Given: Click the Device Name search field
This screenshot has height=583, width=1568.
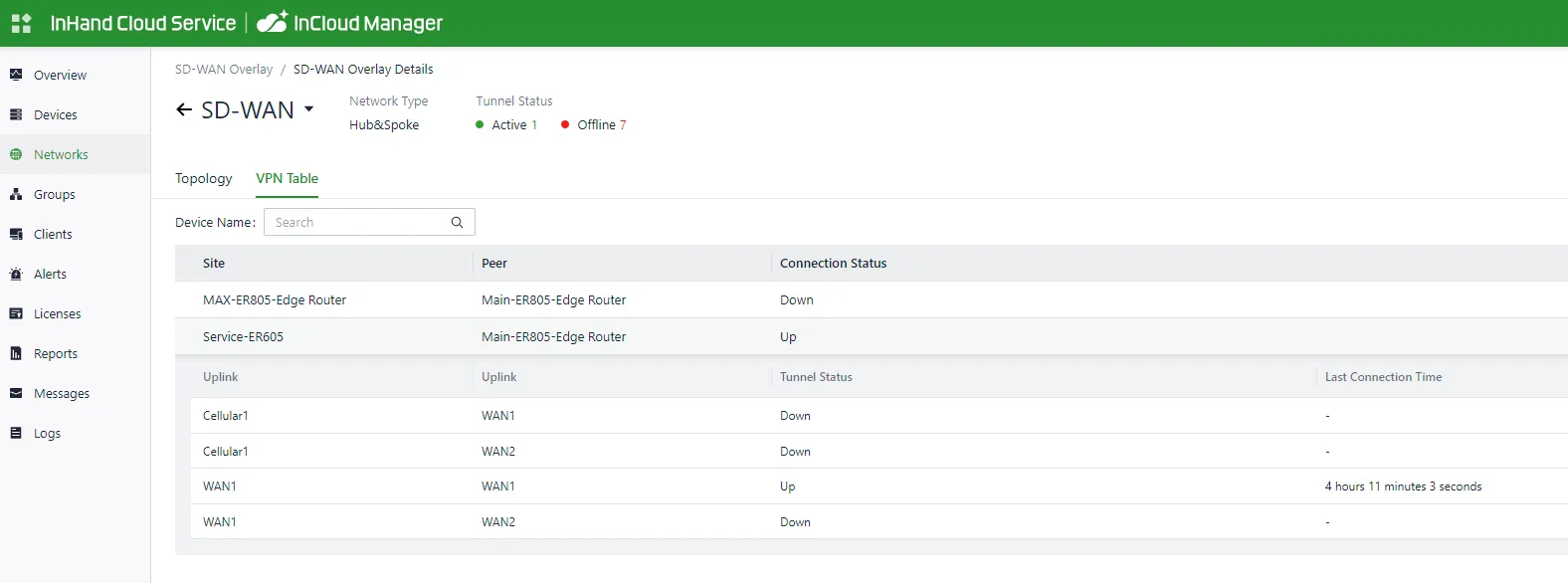Looking at the screenshot, I should click(x=369, y=222).
